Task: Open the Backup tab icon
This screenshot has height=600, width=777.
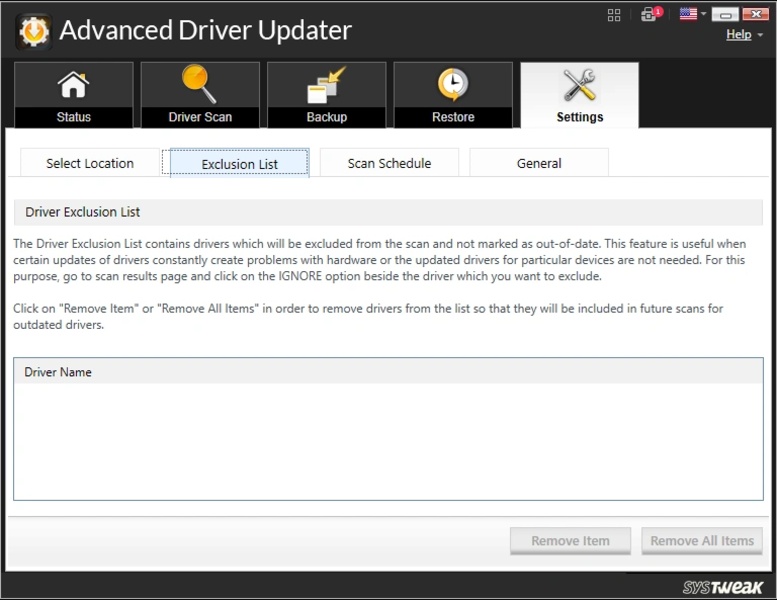Action: click(326, 86)
